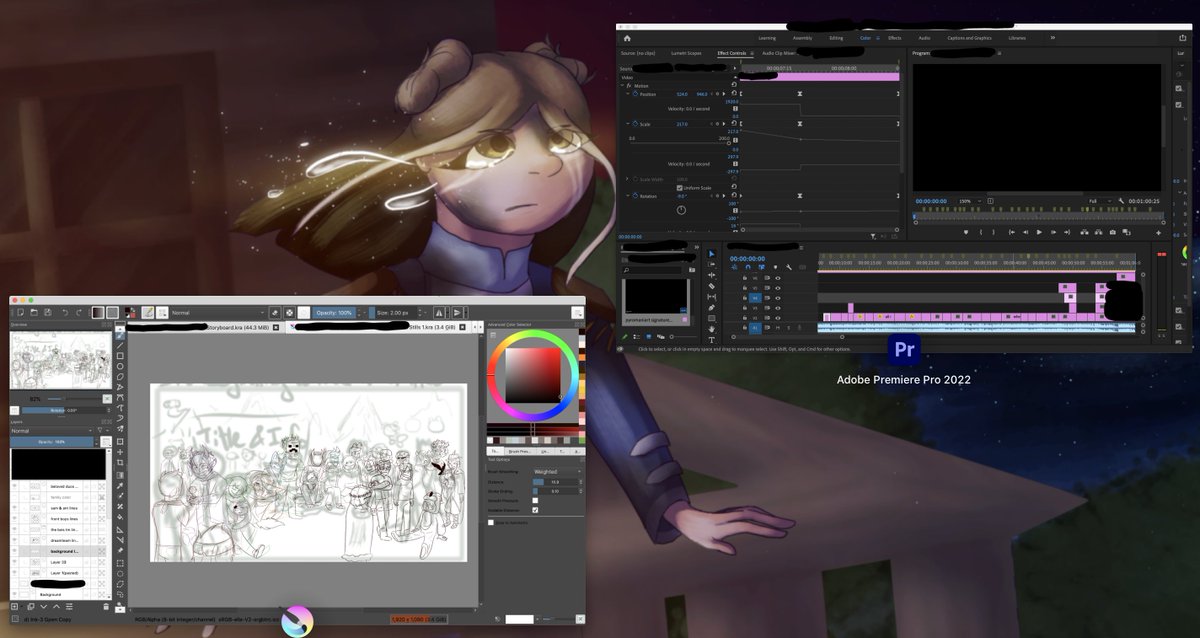Open the Source (no clips) tab
Image resolution: width=1200 pixels, height=638 pixels.
[x=638, y=53]
